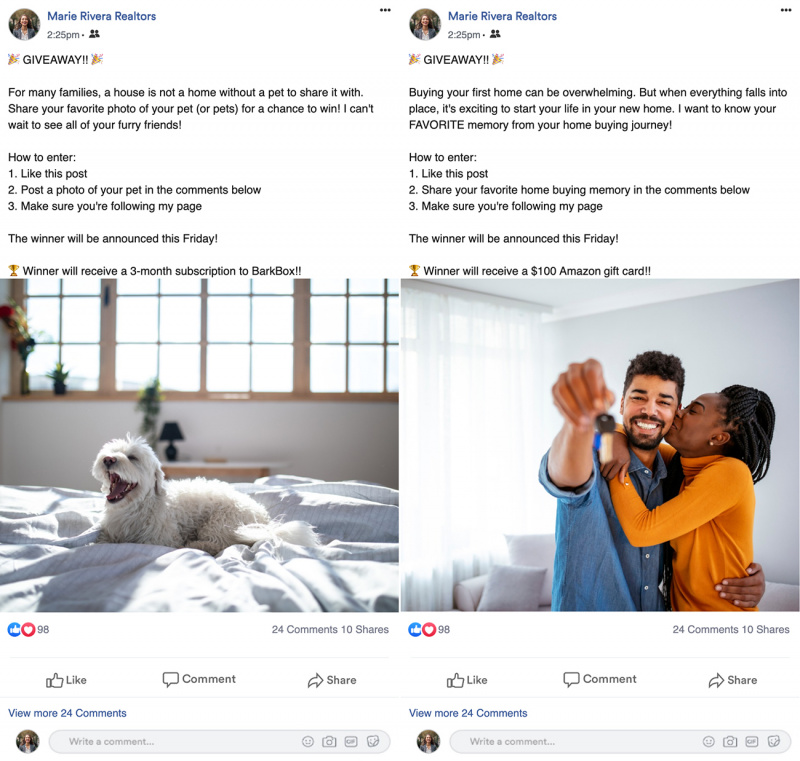Screen dimensions: 800x761
Task: Click the camera icon in the right comment box
Action: point(730,742)
